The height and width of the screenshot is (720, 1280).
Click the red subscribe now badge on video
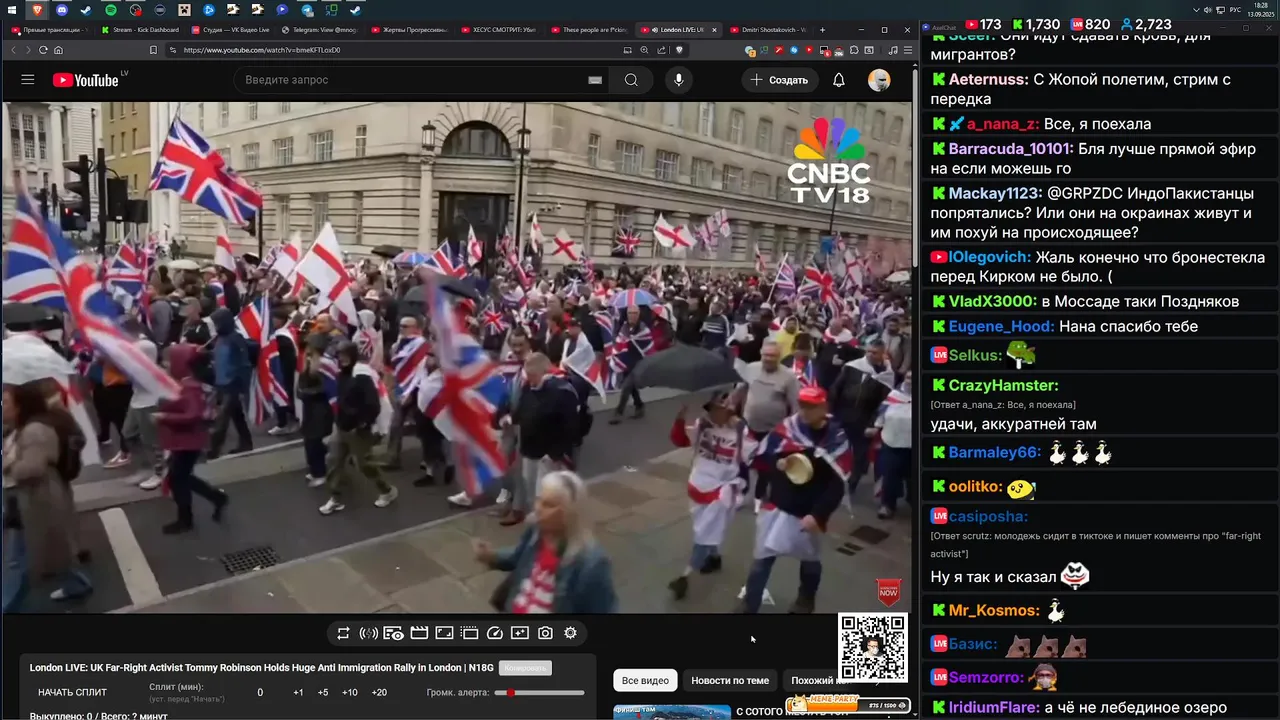[x=888, y=592]
